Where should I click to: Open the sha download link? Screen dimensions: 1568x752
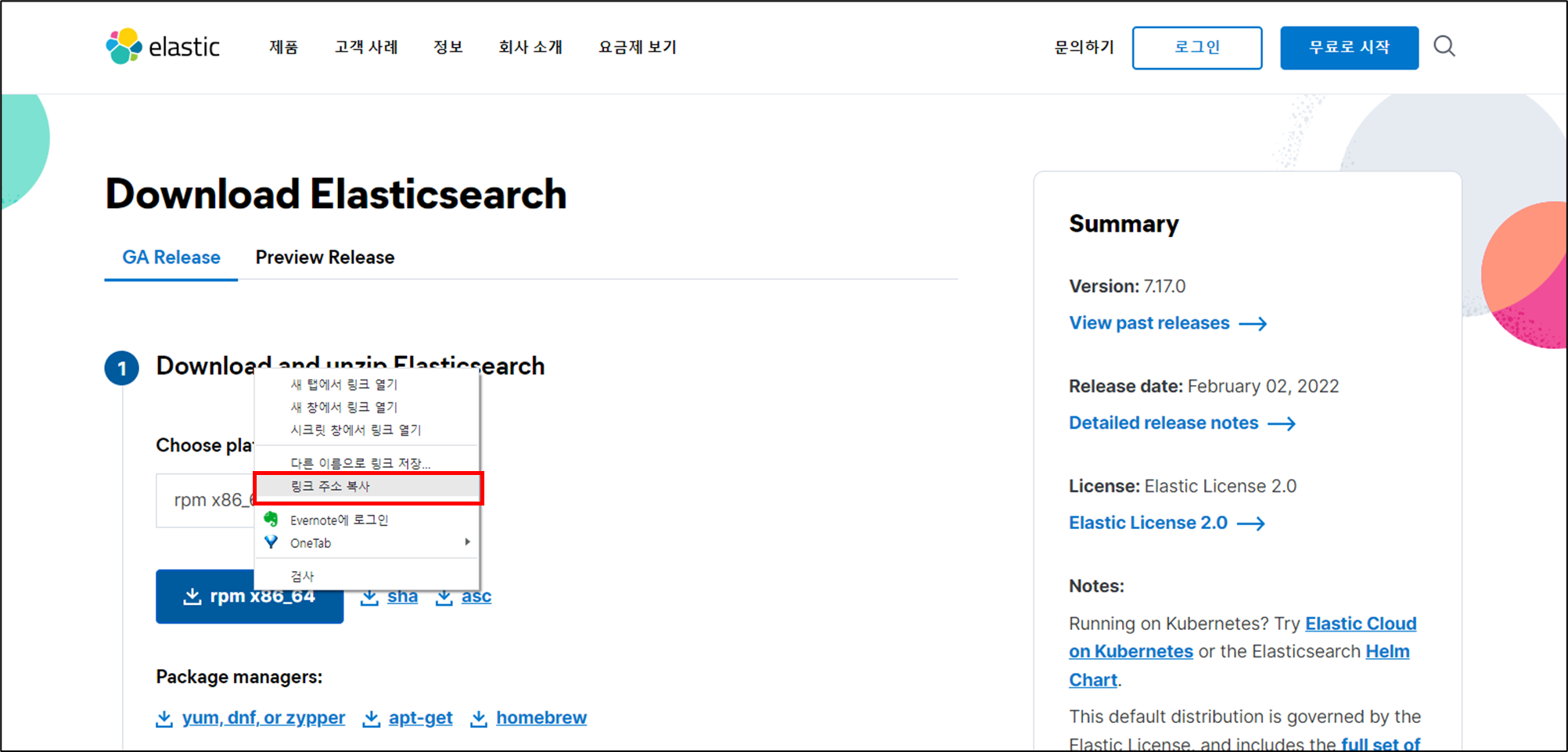coord(402,597)
